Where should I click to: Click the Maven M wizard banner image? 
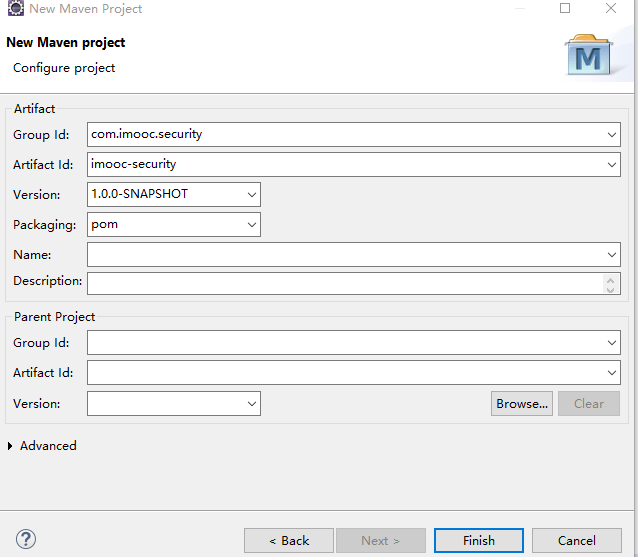click(589, 55)
